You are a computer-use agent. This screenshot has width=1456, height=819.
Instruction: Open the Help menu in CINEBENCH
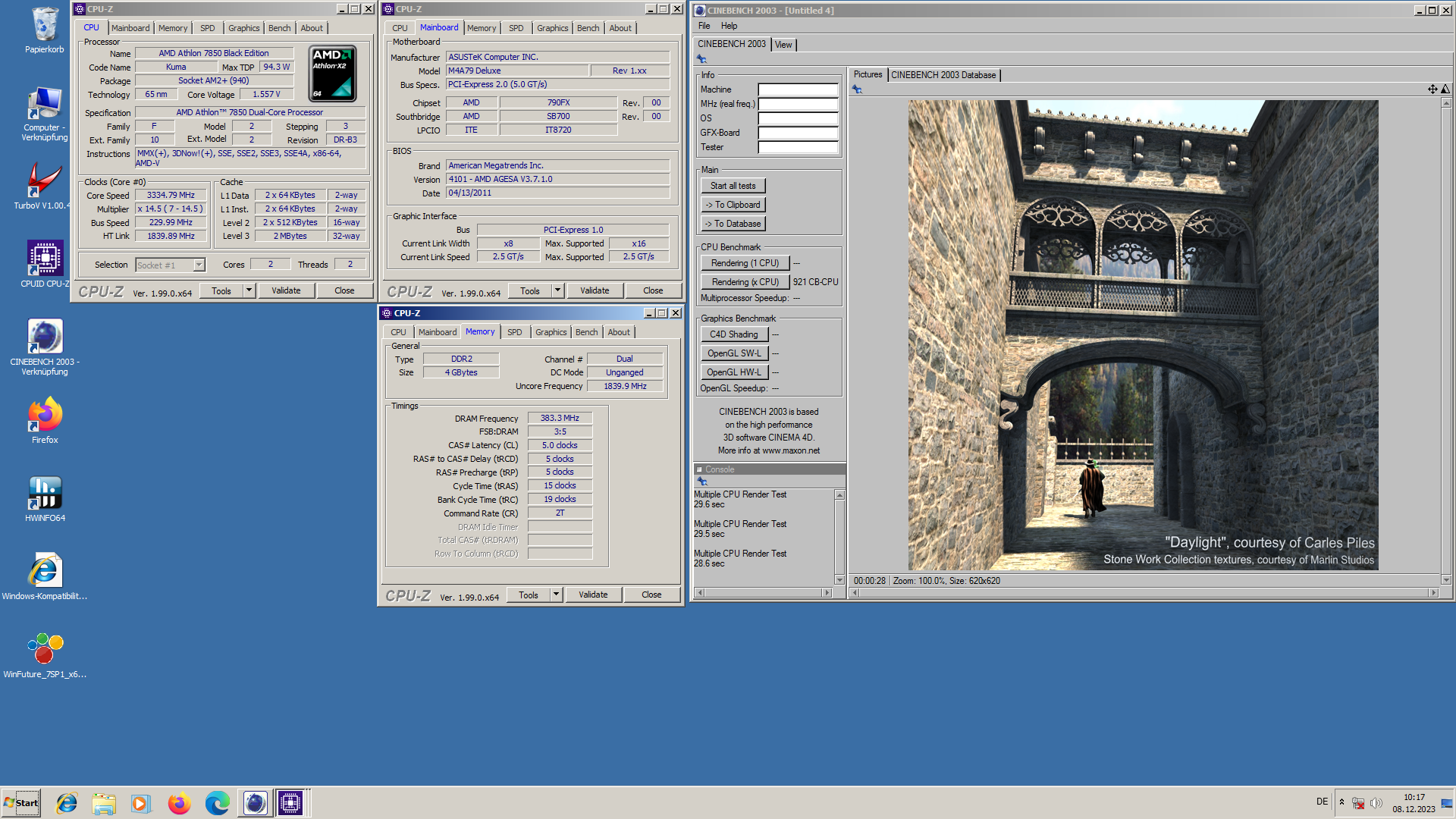point(730,26)
